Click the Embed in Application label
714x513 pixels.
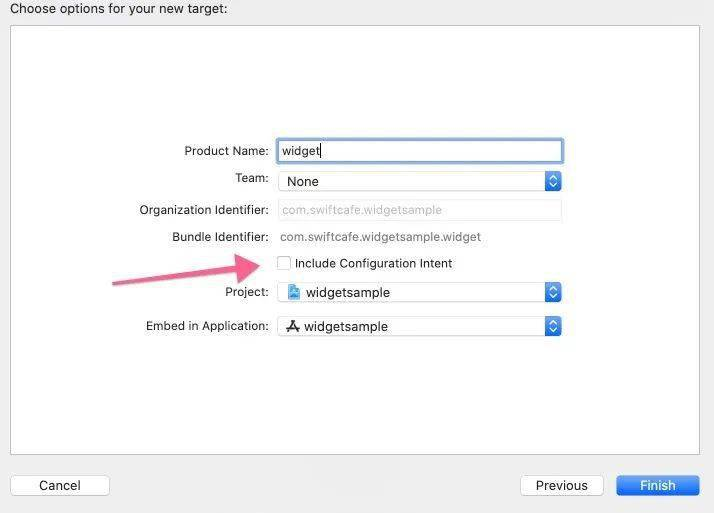coord(207,326)
